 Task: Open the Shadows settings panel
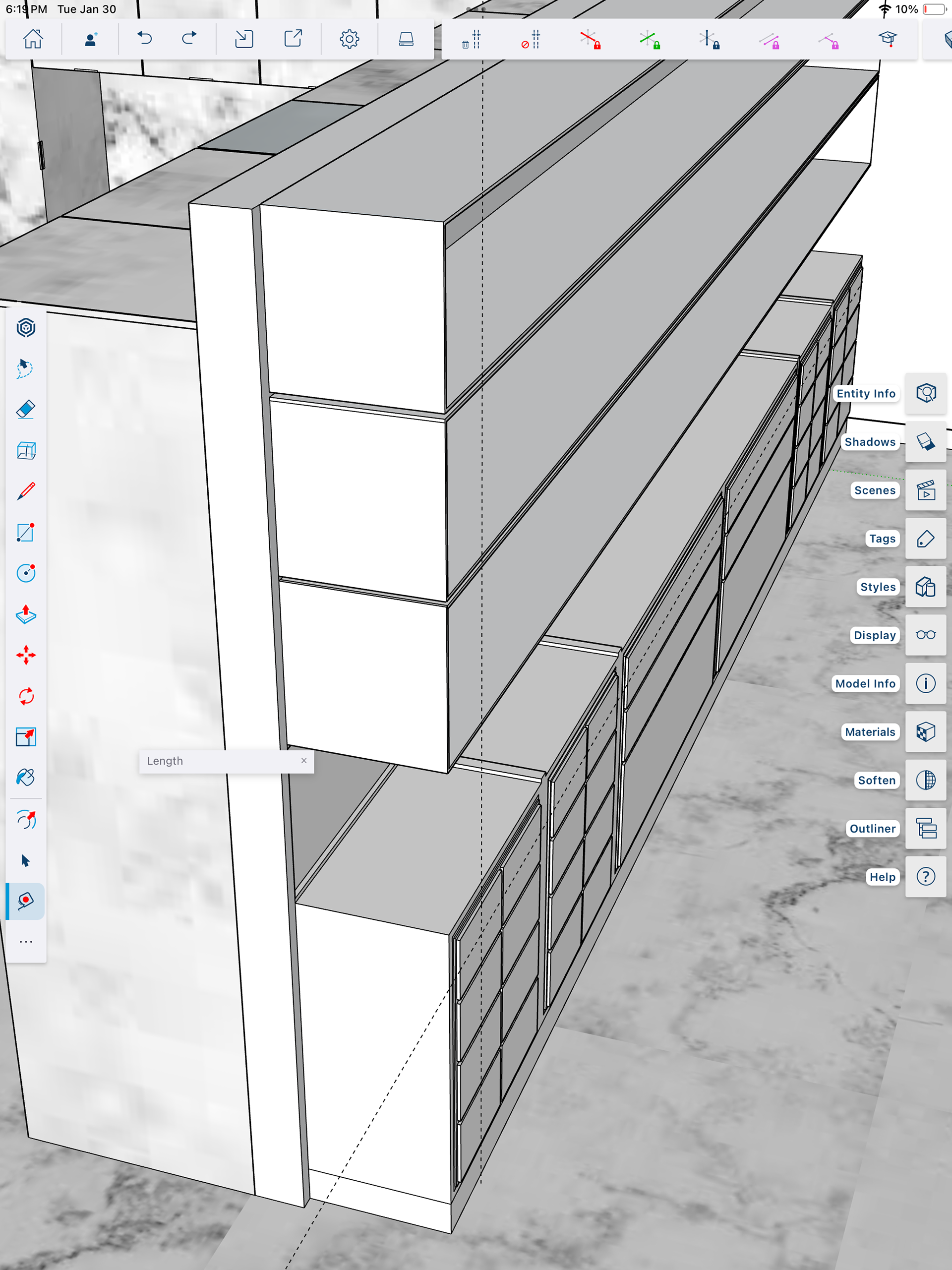coord(926,442)
